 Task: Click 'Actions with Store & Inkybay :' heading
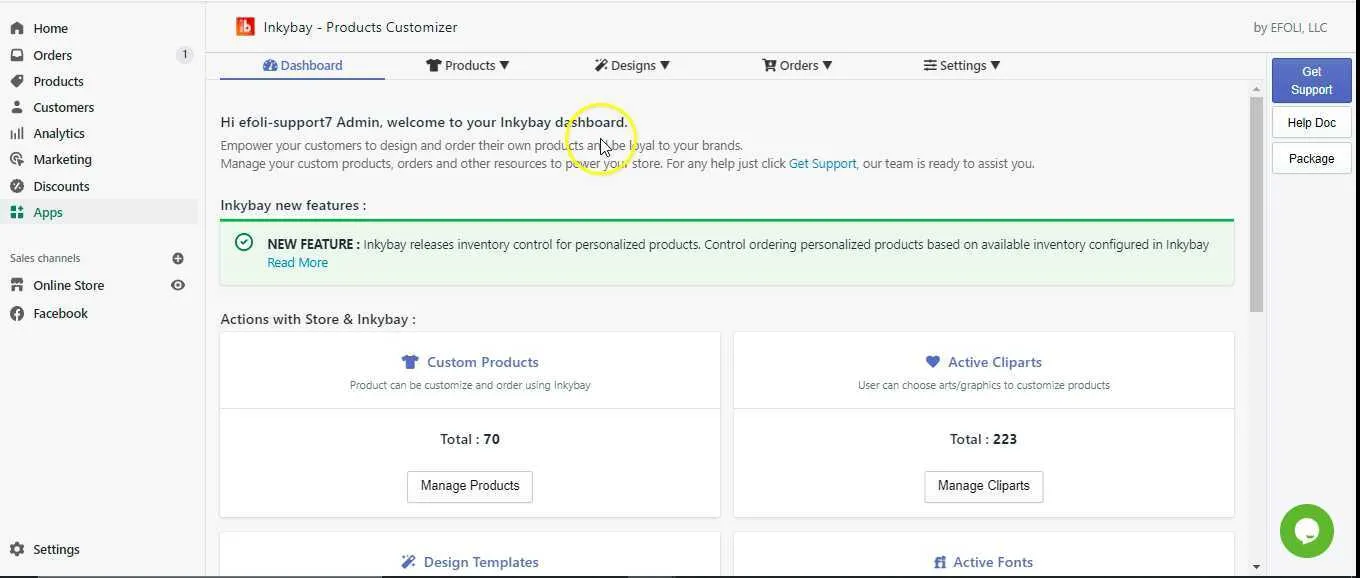318,319
